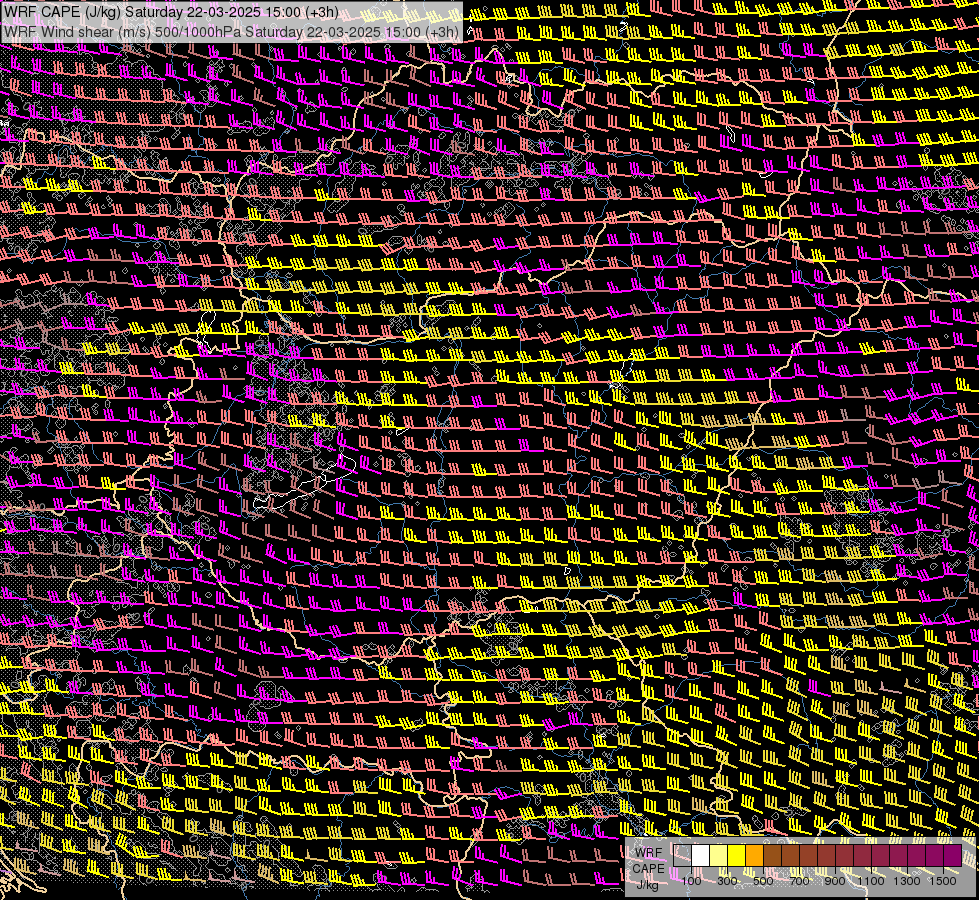Click the WRF Wind shear 500/1000hPa title line
Image resolution: width=979 pixels, height=900 pixels.
point(232,32)
